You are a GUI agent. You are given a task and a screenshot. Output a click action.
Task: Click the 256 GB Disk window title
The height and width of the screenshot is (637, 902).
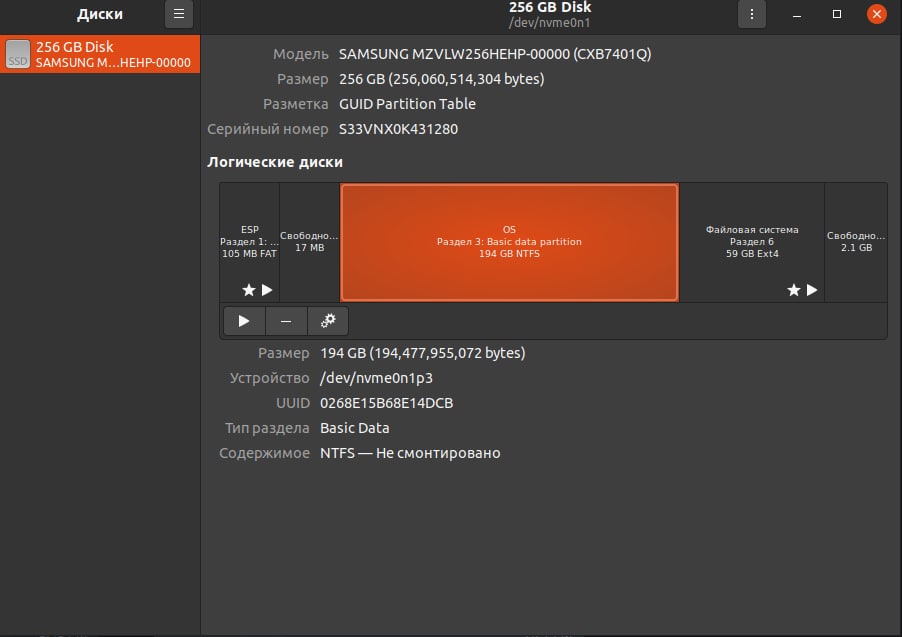[x=550, y=7]
